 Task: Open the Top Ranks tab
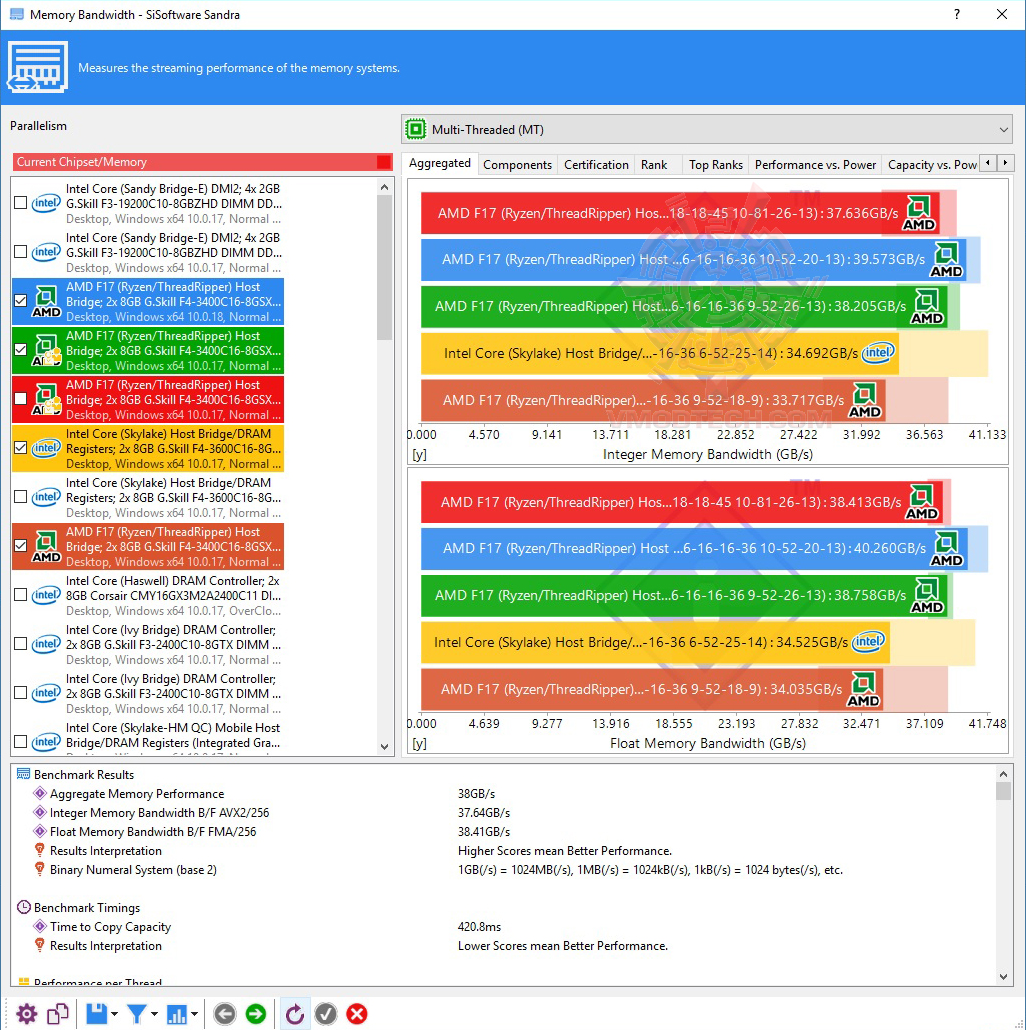715,165
